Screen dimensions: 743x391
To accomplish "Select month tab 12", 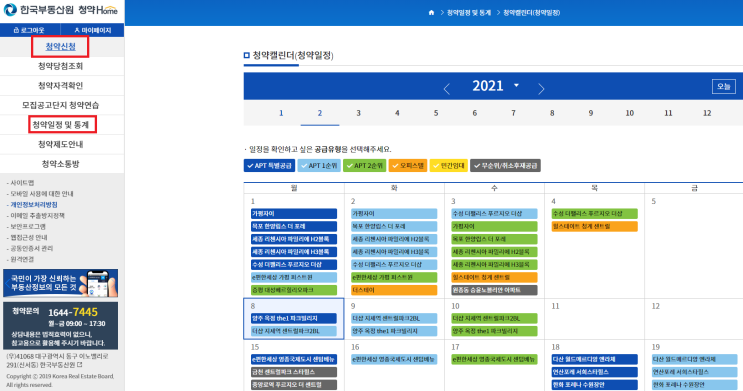I will (707, 113).
